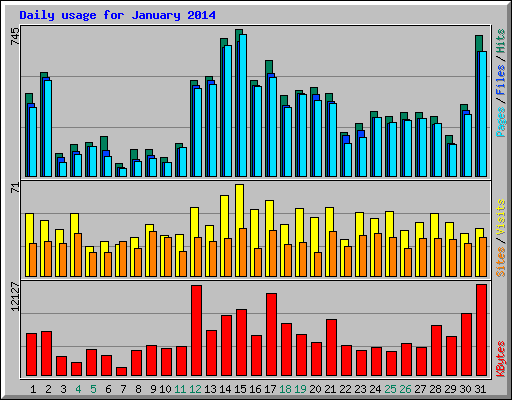This screenshot has height=400, width=512.
Task: Click the cyan 'Pages' legend label
Action: pyautogui.click(x=500, y=122)
